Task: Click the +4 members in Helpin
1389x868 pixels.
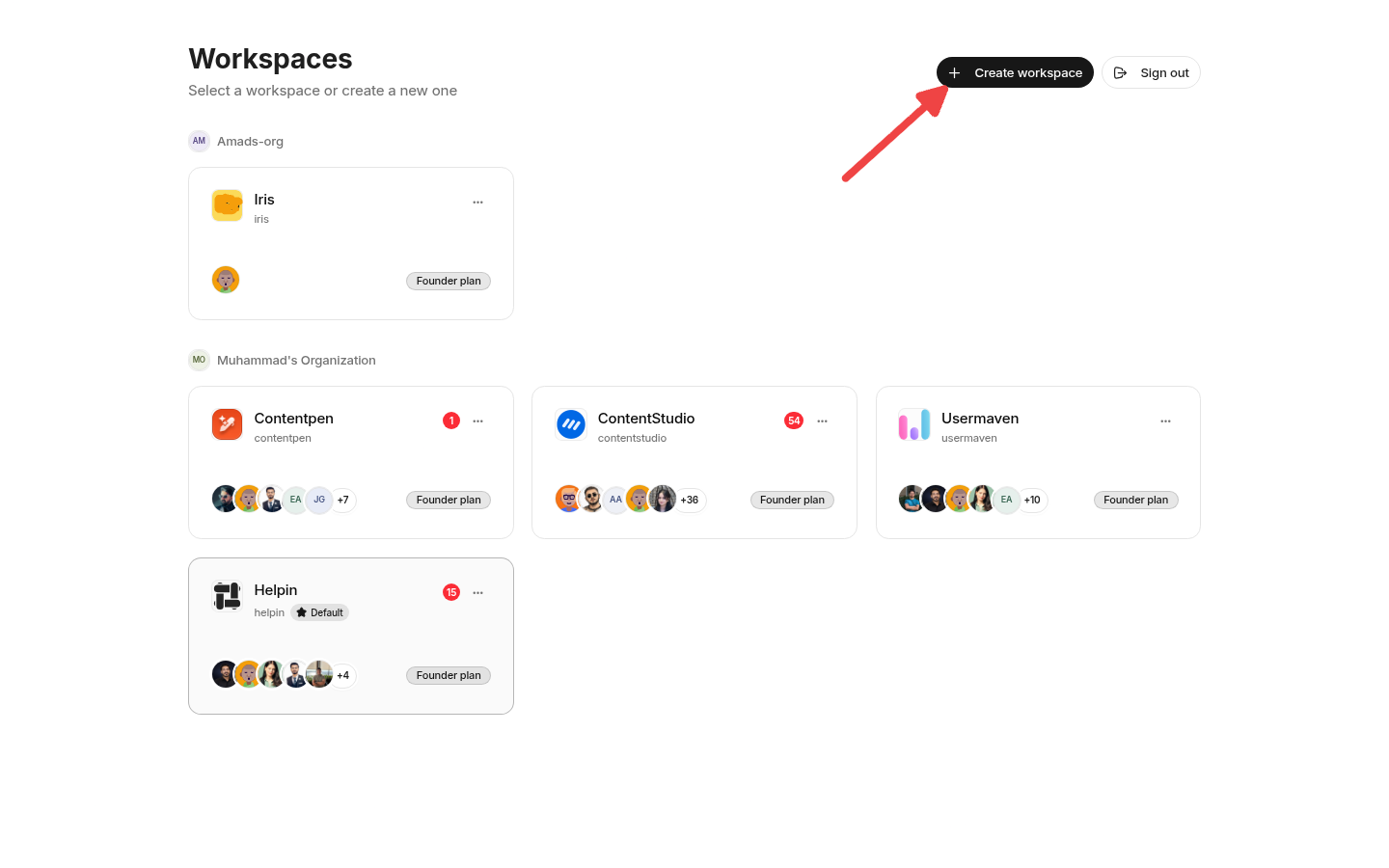Action: (x=343, y=675)
